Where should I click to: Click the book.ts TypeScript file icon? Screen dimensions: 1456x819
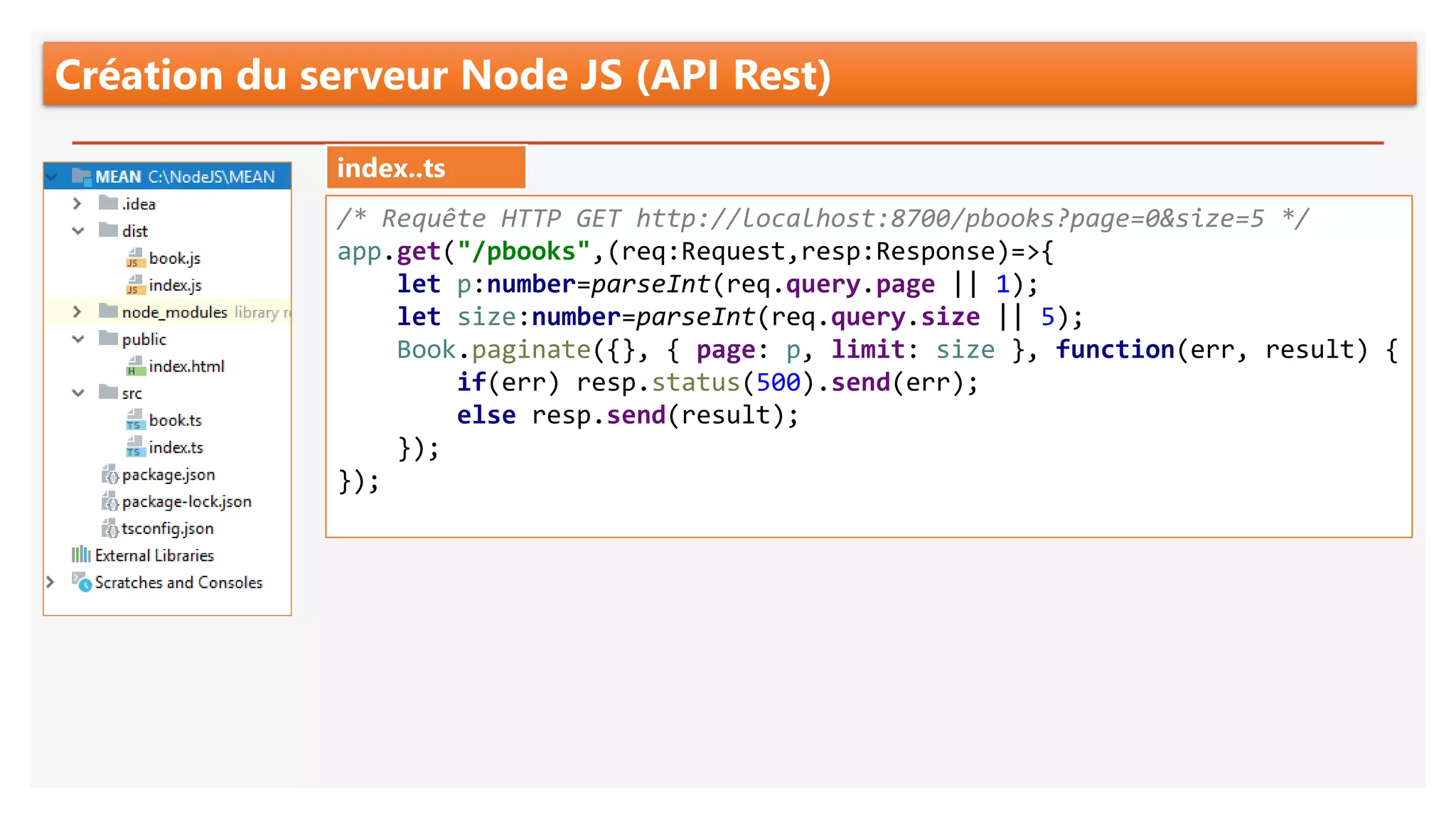coord(135,420)
